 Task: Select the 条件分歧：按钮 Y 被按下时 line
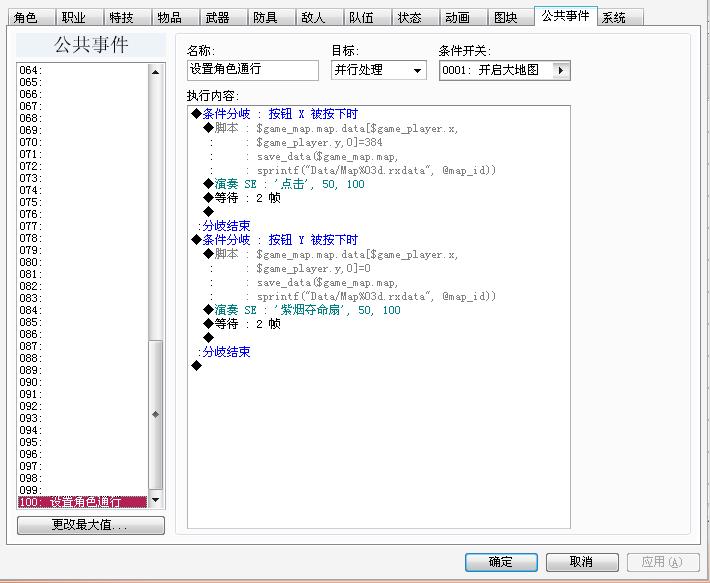(x=274, y=239)
